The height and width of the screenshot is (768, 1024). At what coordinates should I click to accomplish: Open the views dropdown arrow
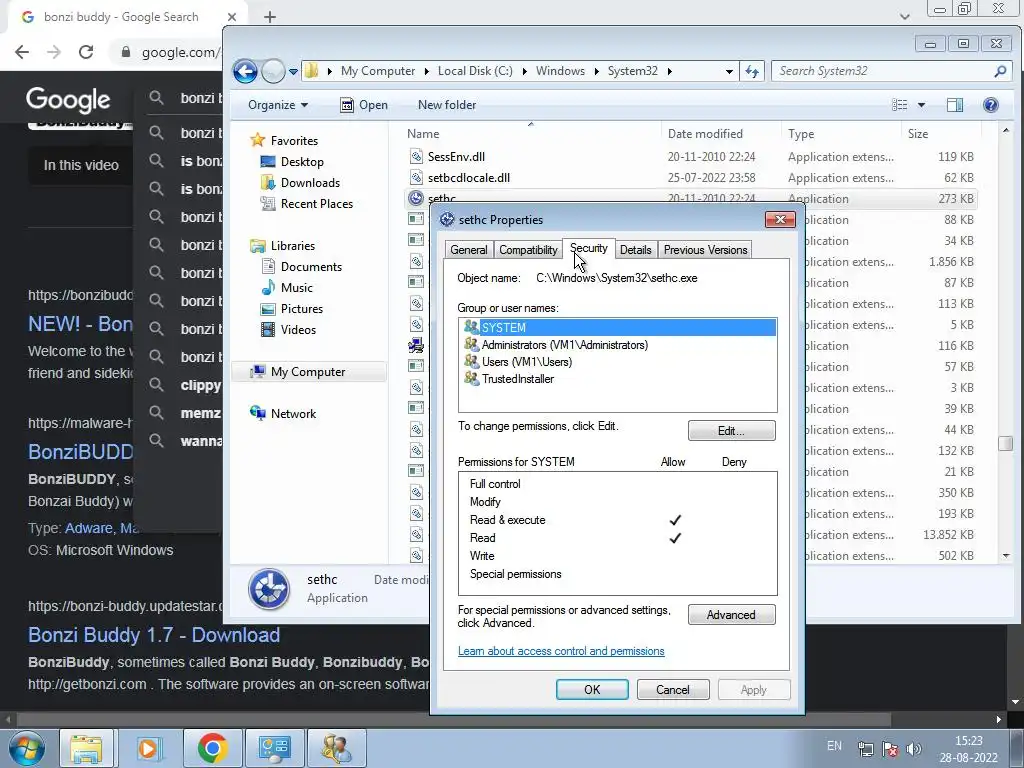coord(921,105)
